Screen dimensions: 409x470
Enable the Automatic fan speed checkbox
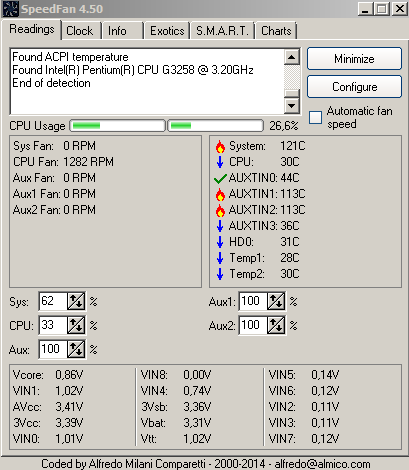pyautogui.click(x=315, y=117)
